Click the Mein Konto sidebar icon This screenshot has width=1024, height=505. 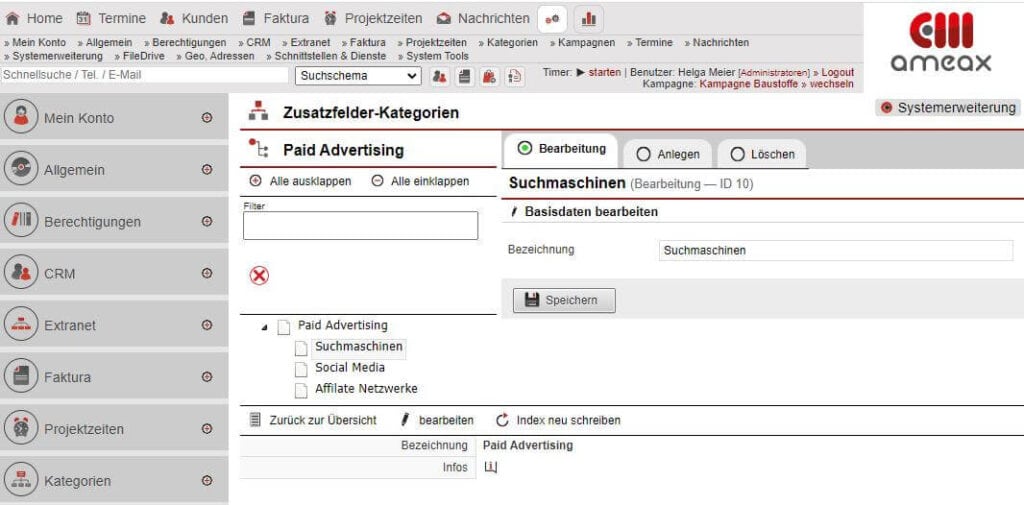tap(21, 117)
